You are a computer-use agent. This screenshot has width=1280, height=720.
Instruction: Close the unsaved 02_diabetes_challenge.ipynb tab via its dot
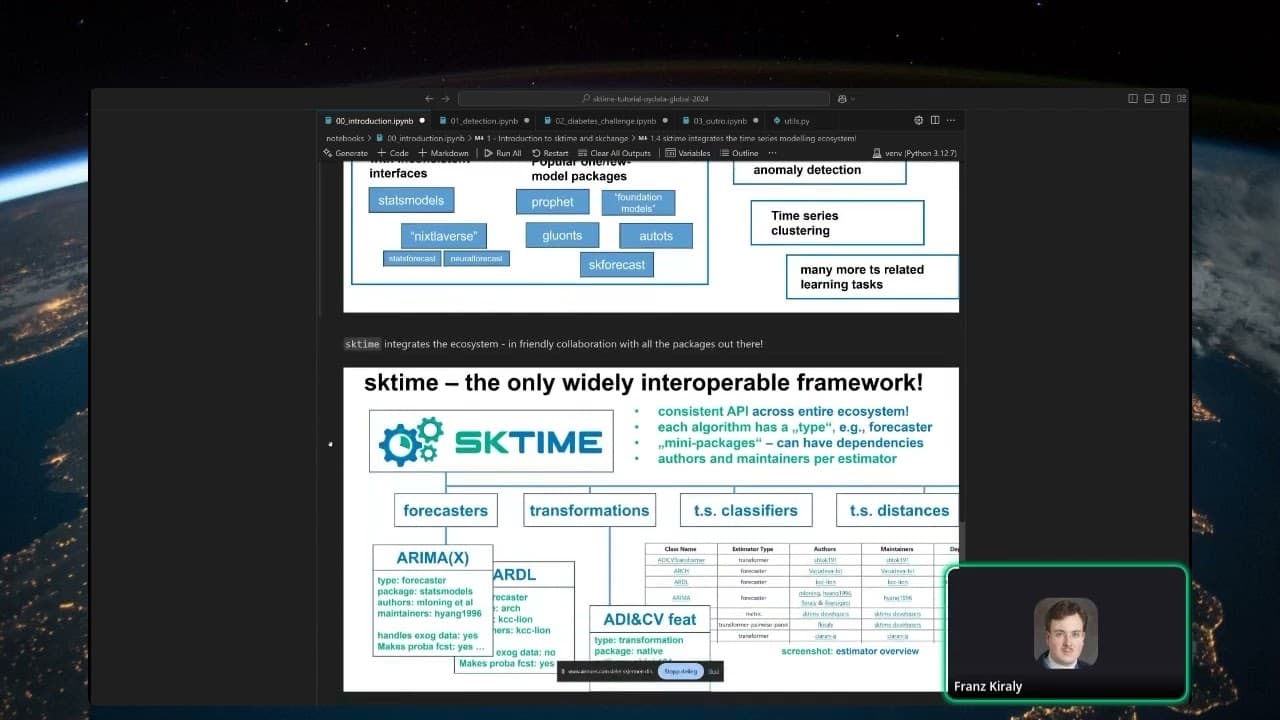666,121
